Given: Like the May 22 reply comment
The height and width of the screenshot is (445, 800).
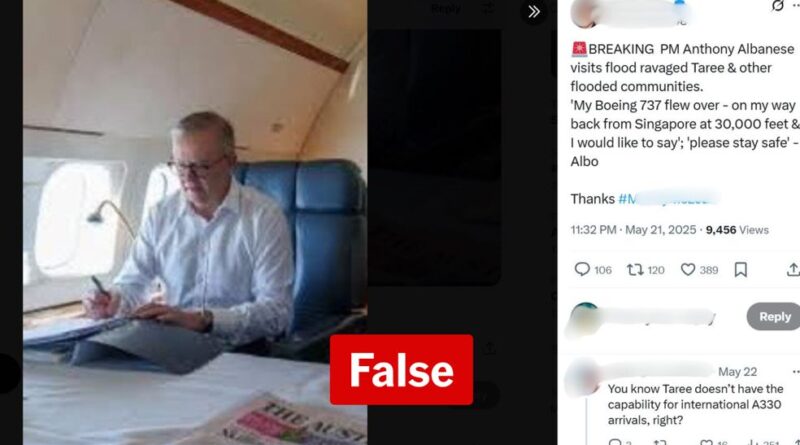Looking at the screenshot, I should (706, 442).
